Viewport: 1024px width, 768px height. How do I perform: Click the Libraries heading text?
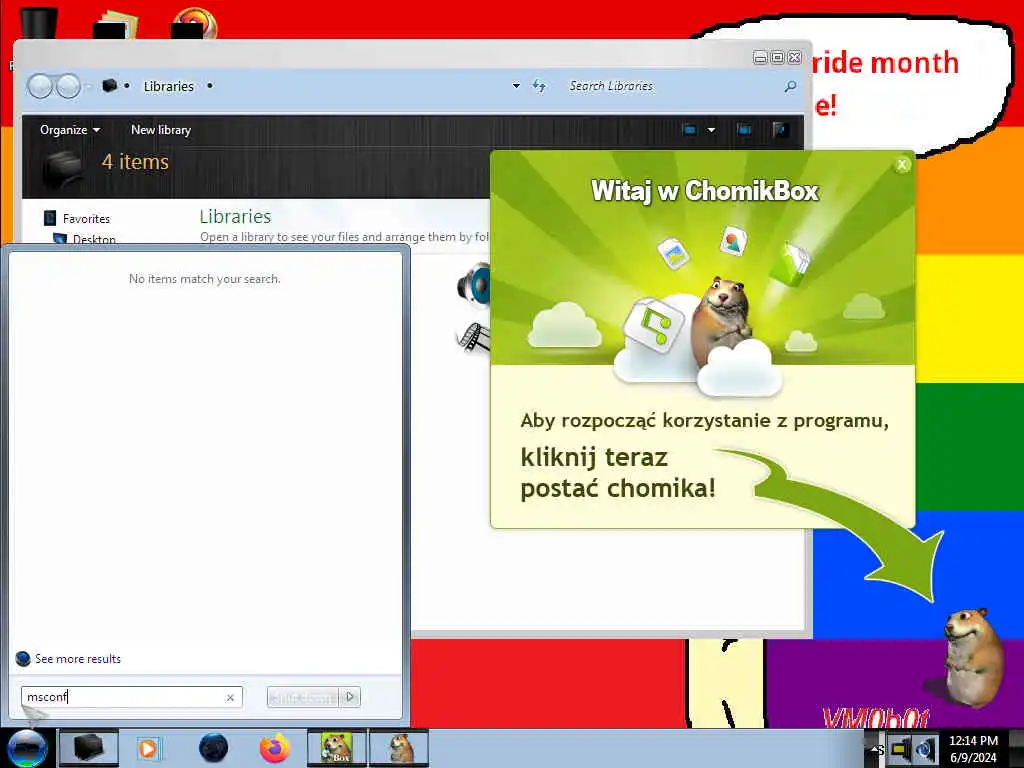pyautogui.click(x=235, y=216)
